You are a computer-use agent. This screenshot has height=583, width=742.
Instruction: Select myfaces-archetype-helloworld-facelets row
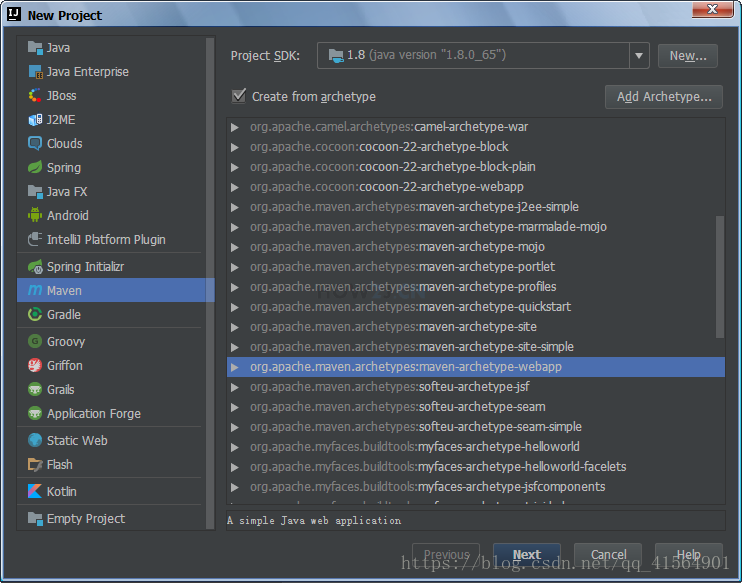click(x=476, y=467)
